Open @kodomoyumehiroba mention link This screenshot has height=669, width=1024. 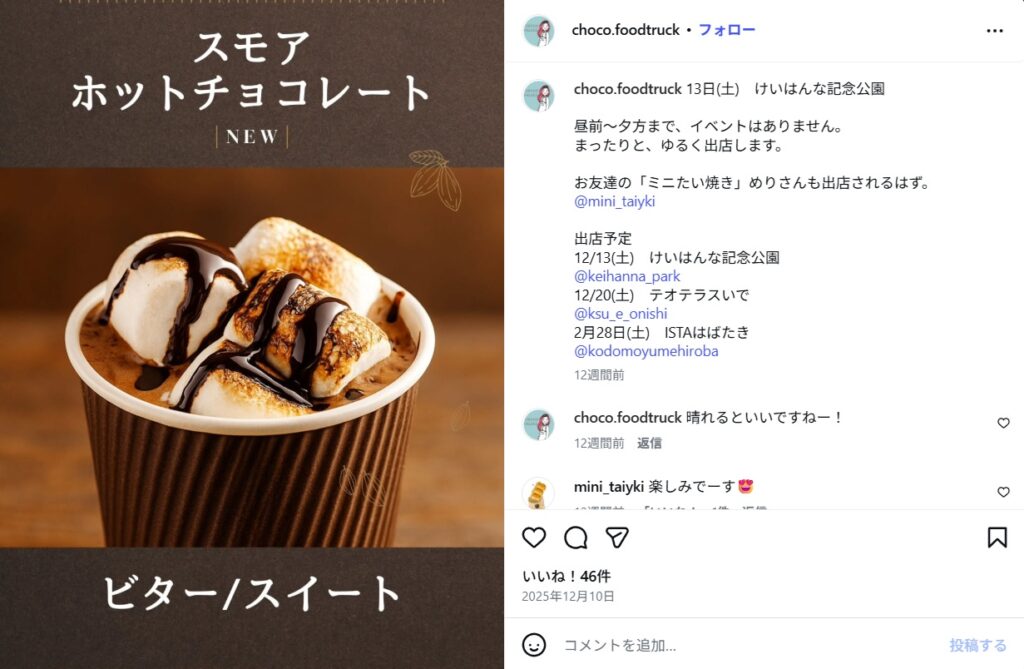(x=646, y=351)
